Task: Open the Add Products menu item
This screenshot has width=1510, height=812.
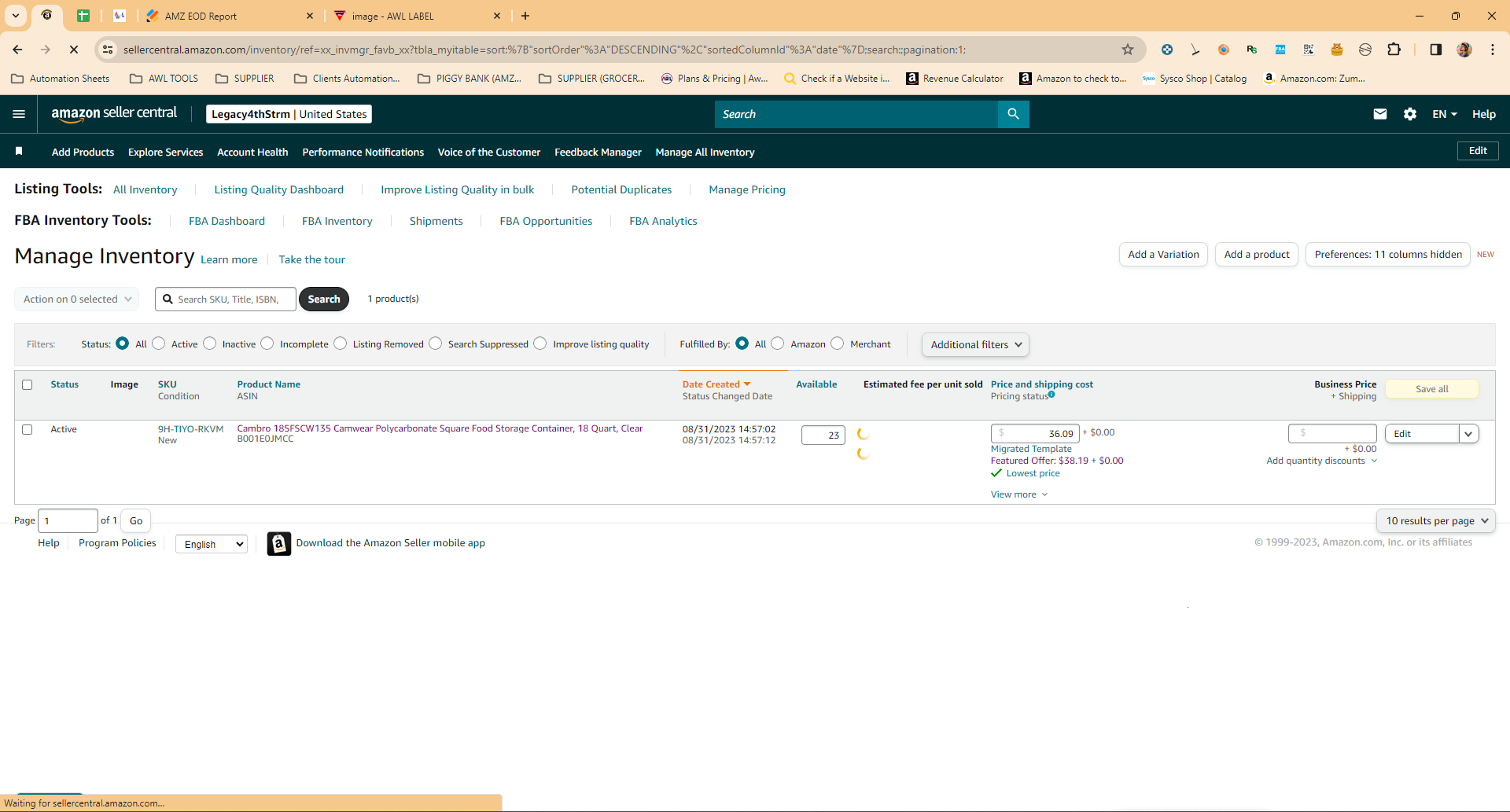Action: pos(83,152)
